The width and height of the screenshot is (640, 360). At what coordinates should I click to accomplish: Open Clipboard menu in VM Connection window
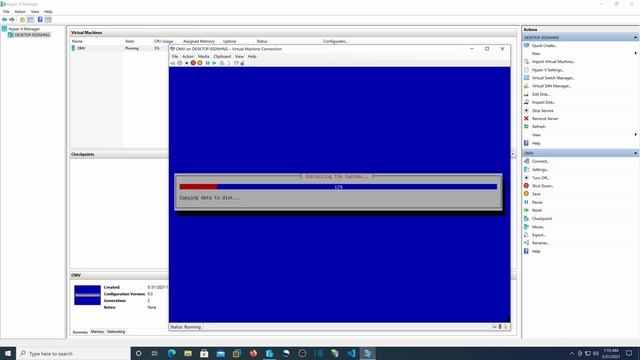coord(222,57)
